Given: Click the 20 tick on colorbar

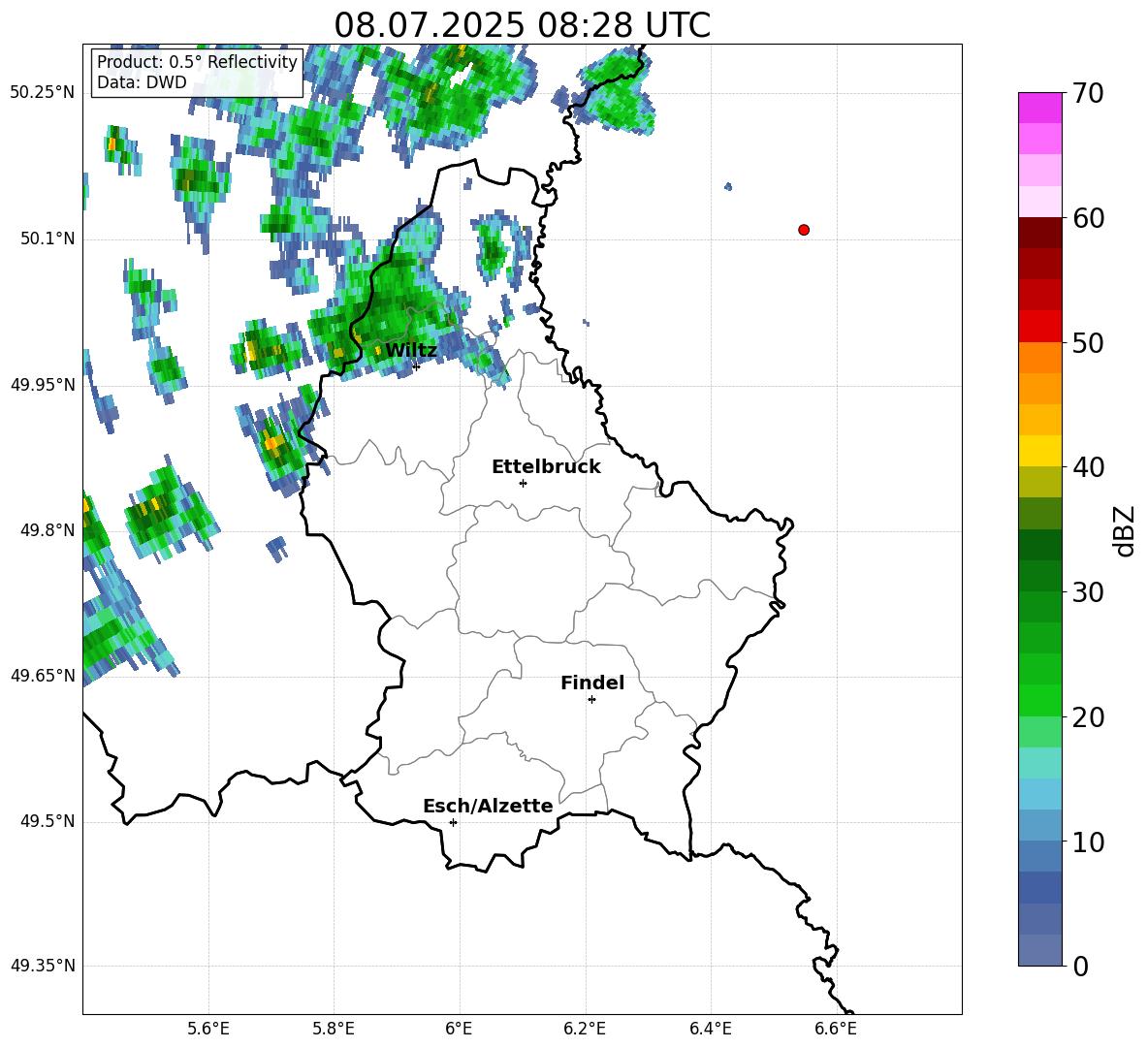Looking at the screenshot, I should click(1088, 716).
